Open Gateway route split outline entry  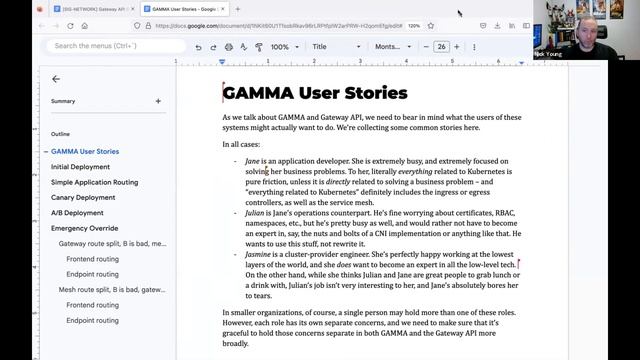(x=112, y=244)
